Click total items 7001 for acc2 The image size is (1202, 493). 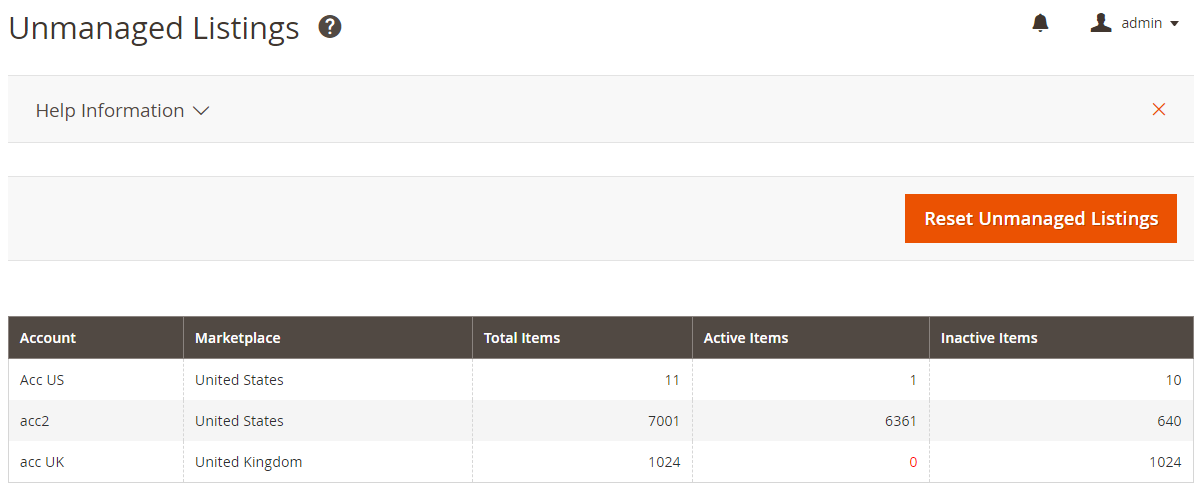click(664, 421)
